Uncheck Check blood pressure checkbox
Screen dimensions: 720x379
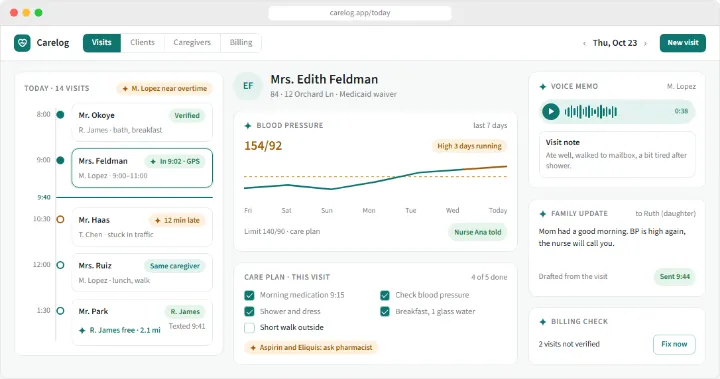[x=385, y=295]
